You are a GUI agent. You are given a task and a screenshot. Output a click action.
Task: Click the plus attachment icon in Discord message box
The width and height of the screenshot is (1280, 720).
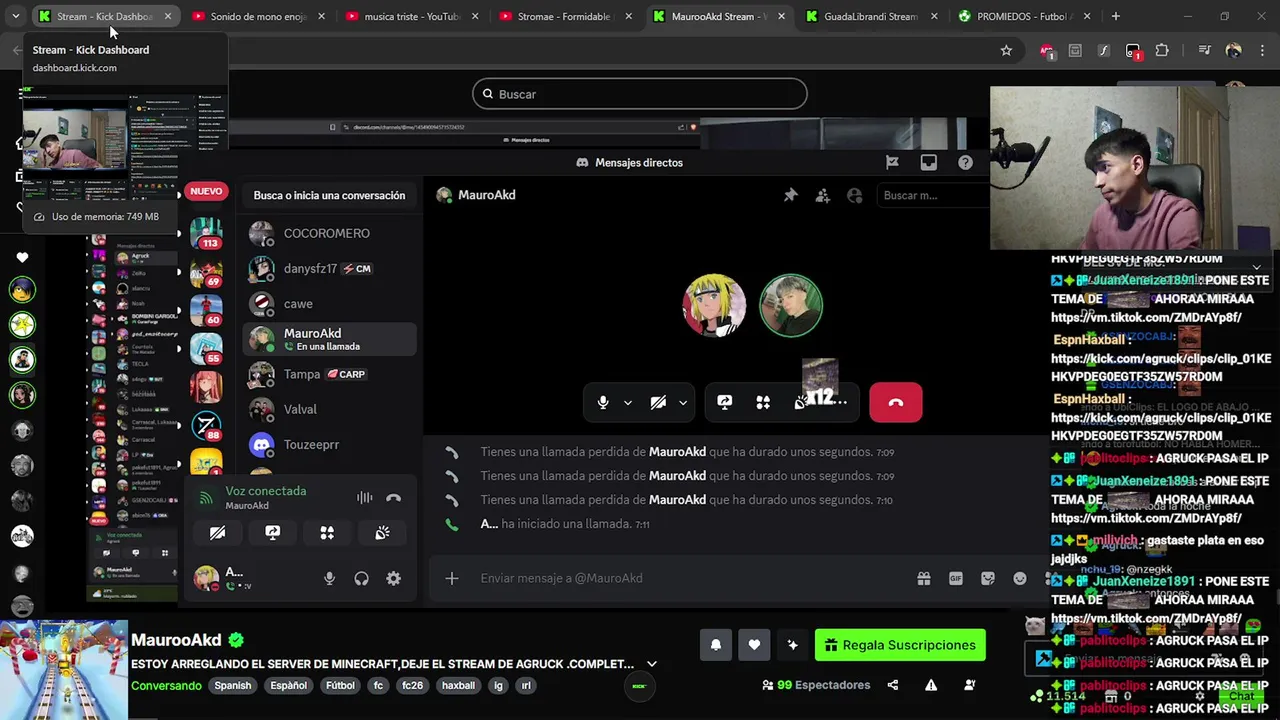point(452,578)
